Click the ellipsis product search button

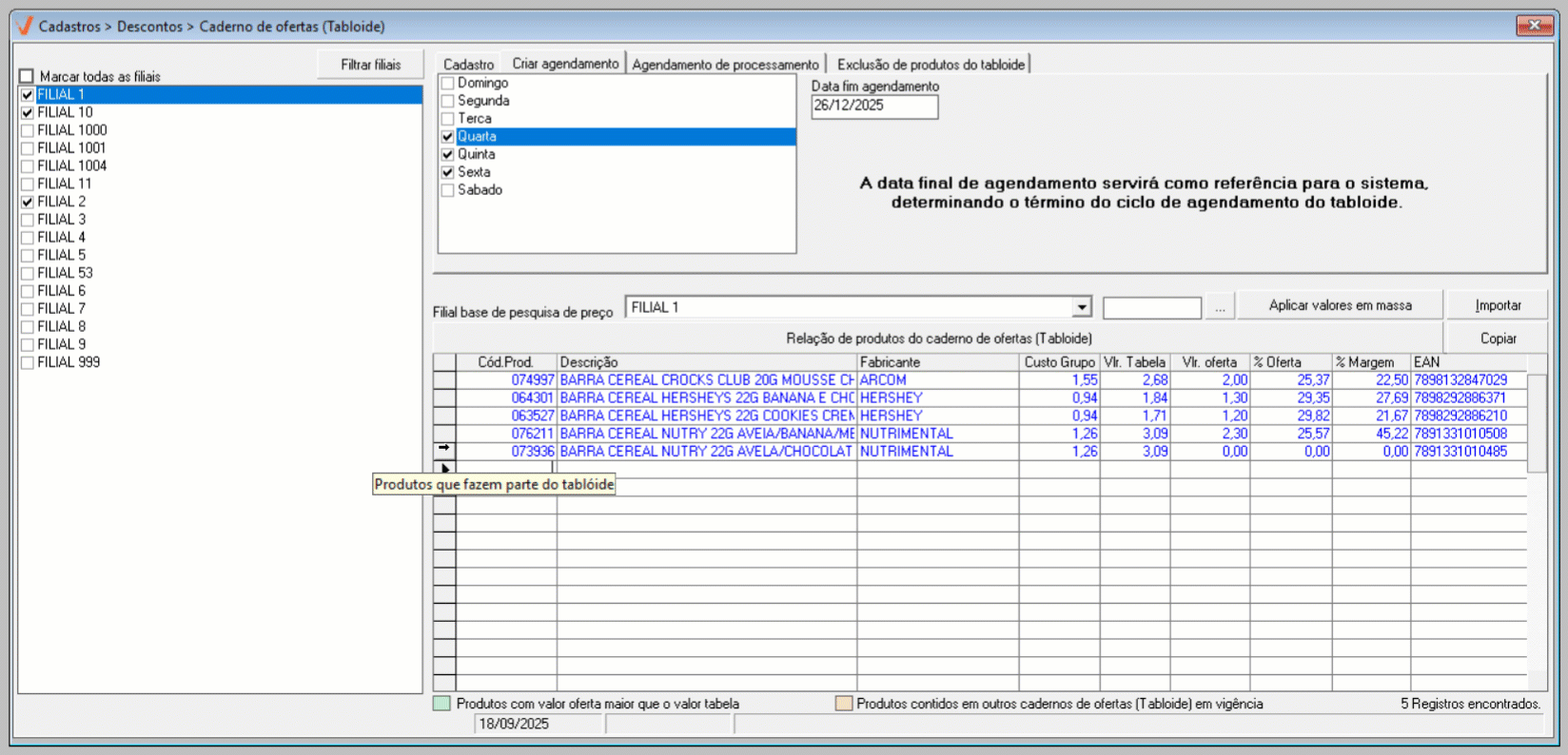tap(1220, 307)
